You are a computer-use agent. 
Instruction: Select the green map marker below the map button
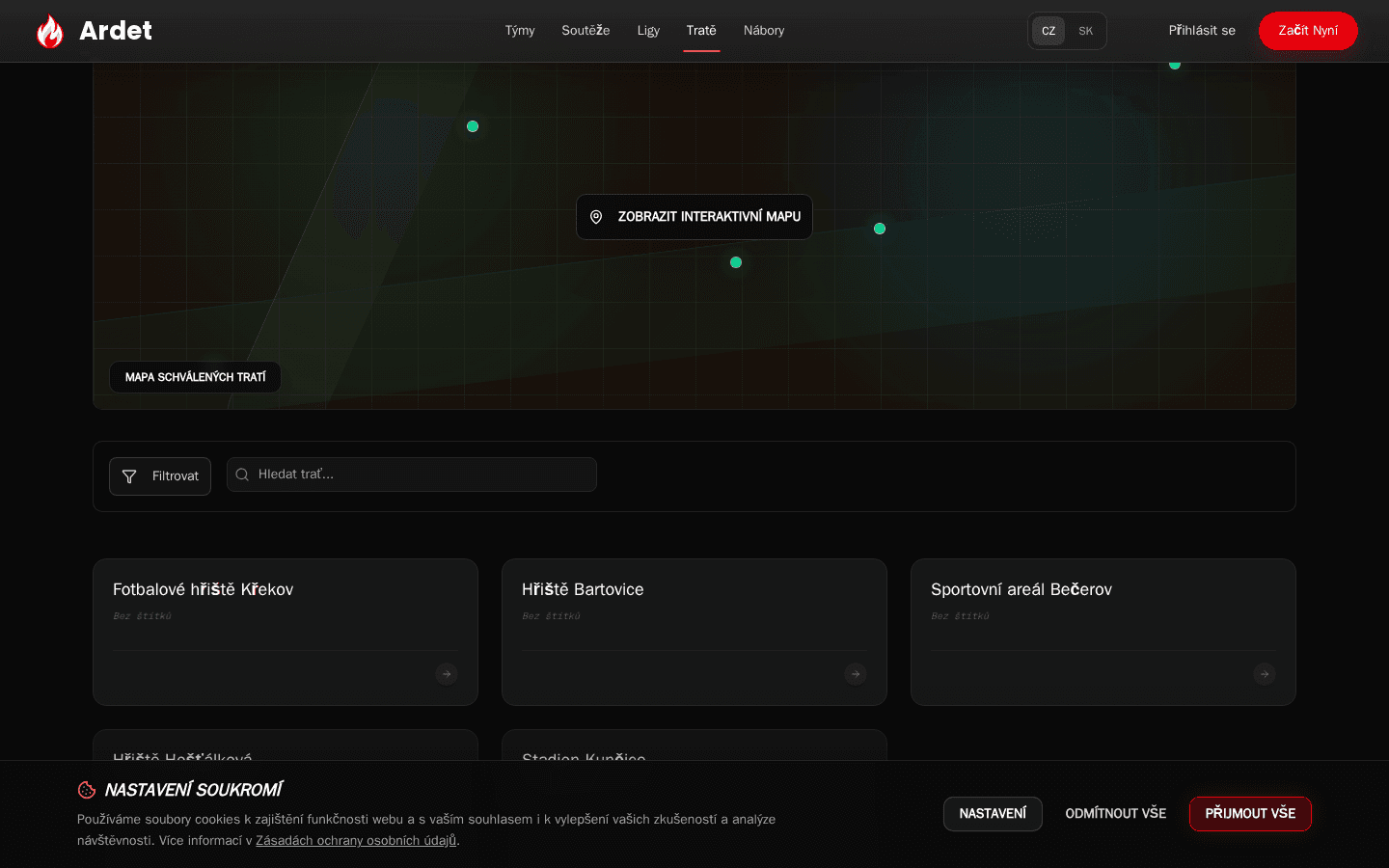736,262
